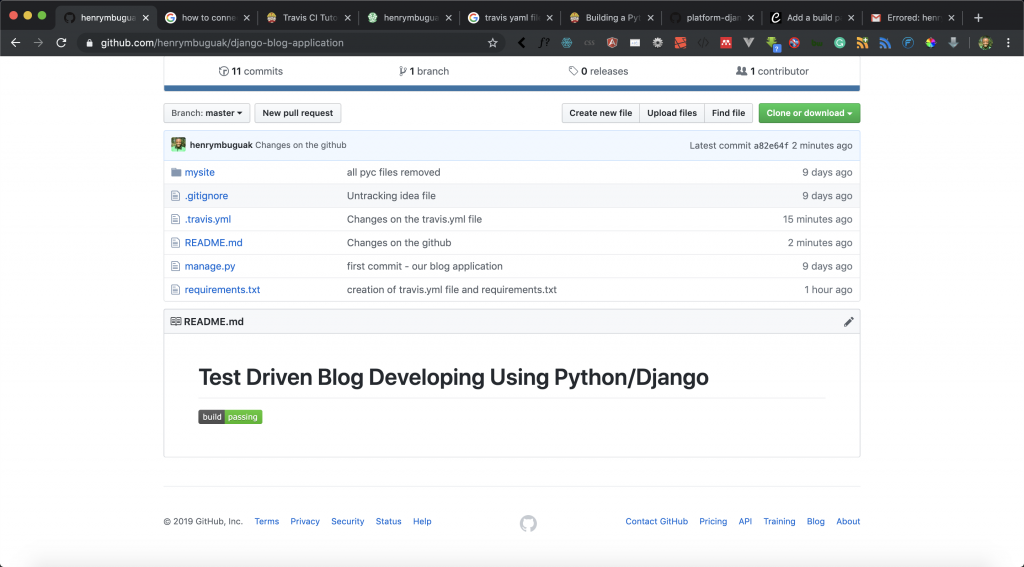Click the WhatFont f? extension icon

pyautogui.click(x=543, y=42)
